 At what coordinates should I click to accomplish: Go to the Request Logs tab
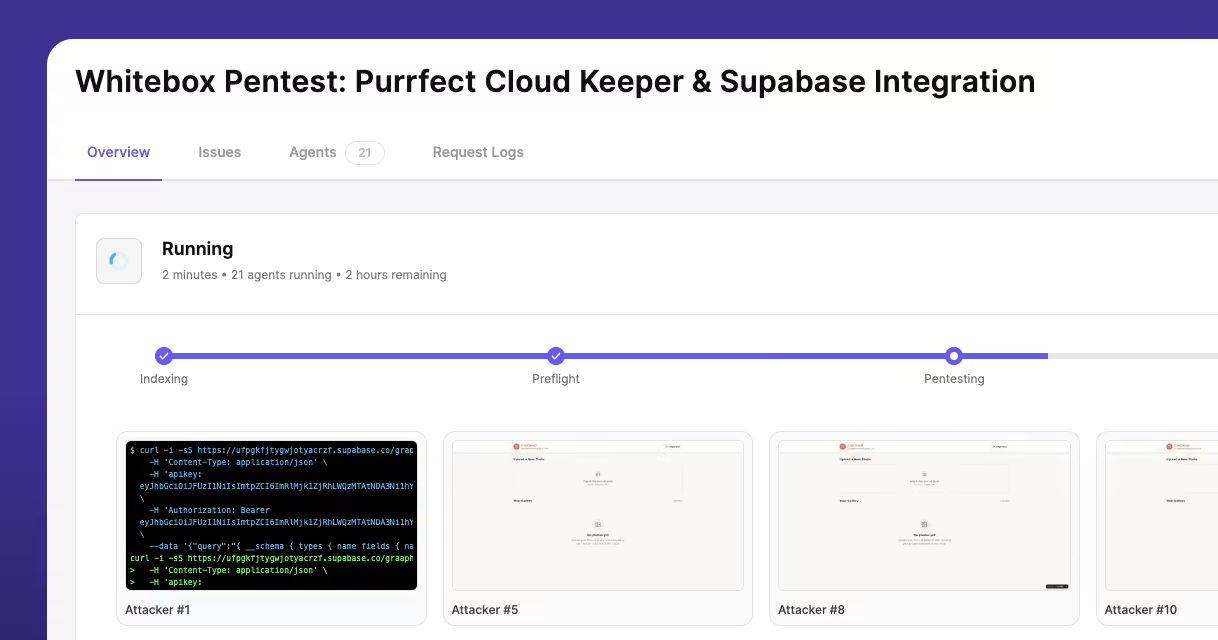(x=478, y=153)
